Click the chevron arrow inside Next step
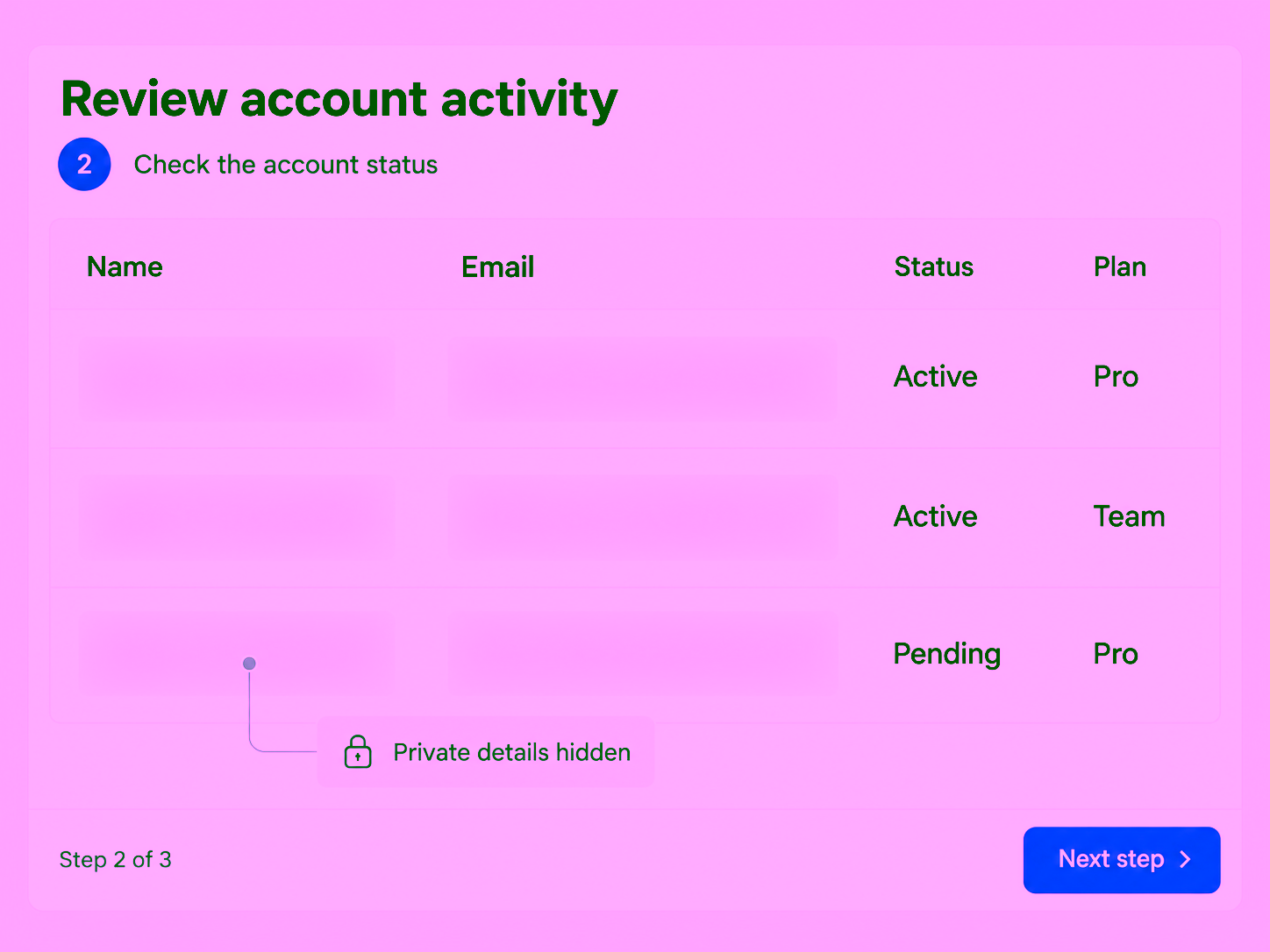 pyautogui.click(x=1186, y=859)
